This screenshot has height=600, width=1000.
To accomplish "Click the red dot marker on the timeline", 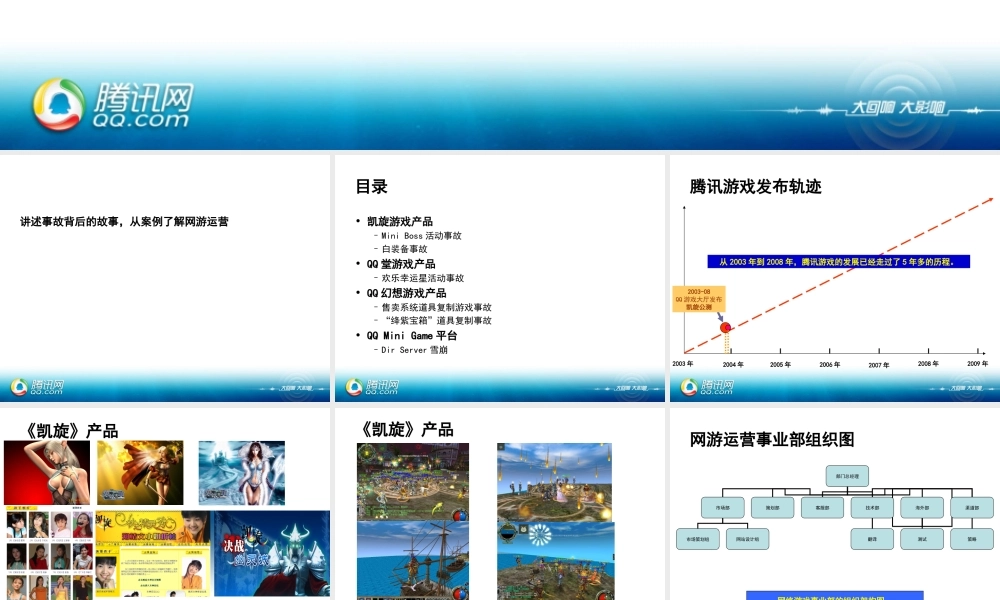I will (x=726, y=328).
